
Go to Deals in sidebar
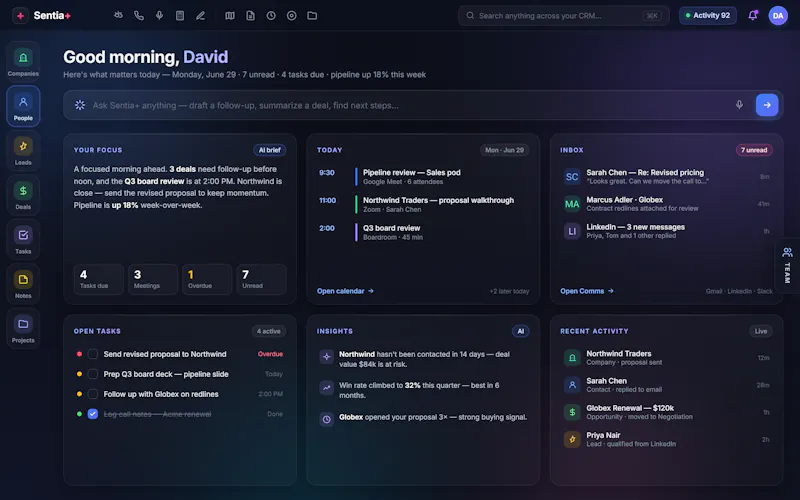23,195
